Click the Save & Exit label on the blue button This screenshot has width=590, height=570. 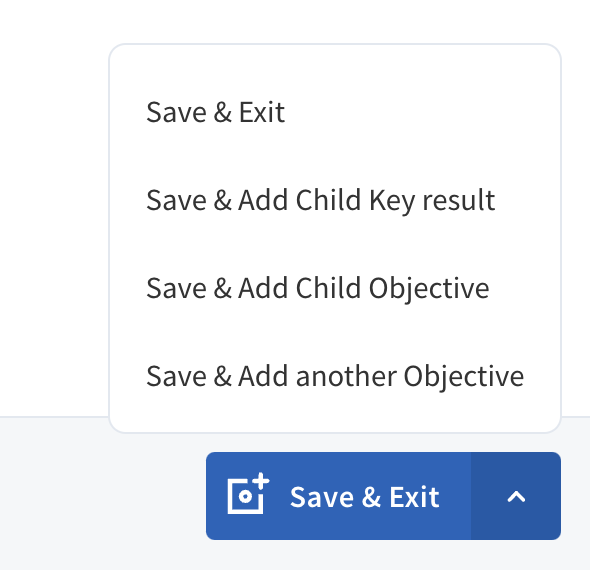(x=365, y=497)
